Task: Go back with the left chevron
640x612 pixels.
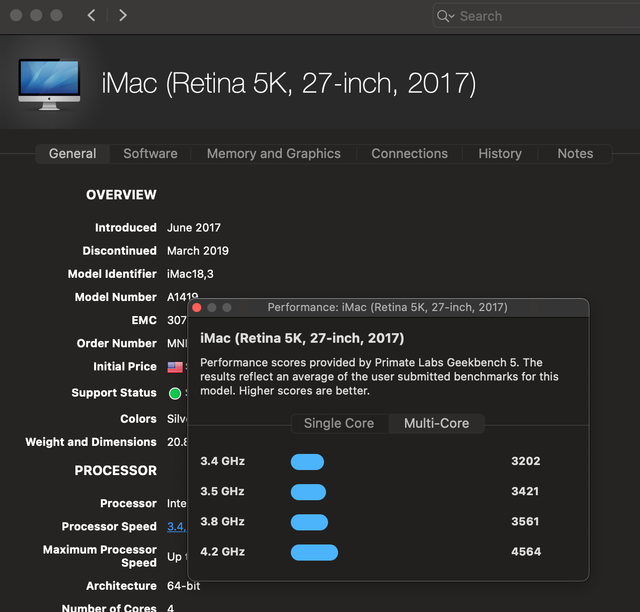Action: (x=91, y=16)
